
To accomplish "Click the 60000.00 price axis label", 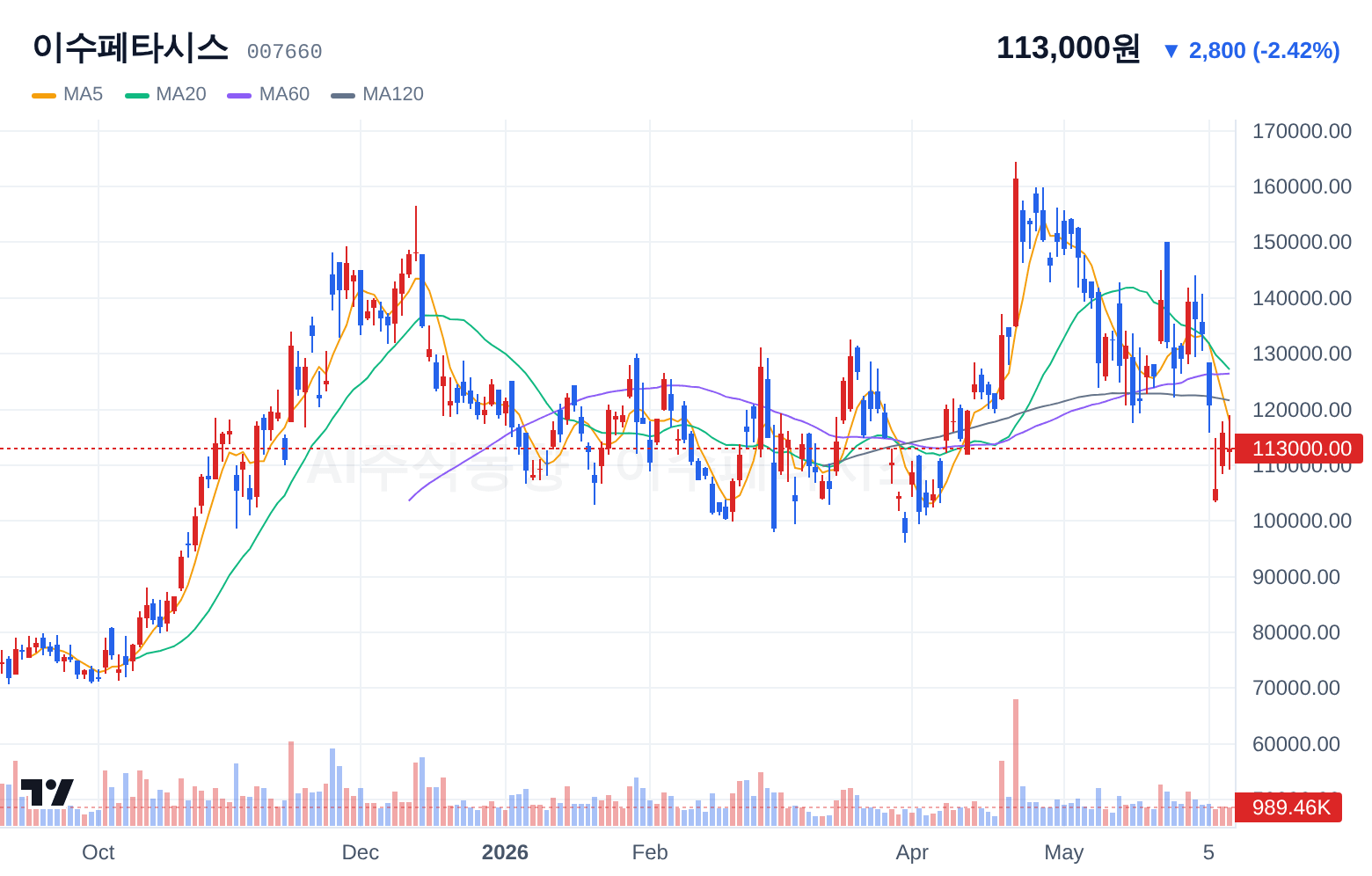I will tap(1296, 744).
